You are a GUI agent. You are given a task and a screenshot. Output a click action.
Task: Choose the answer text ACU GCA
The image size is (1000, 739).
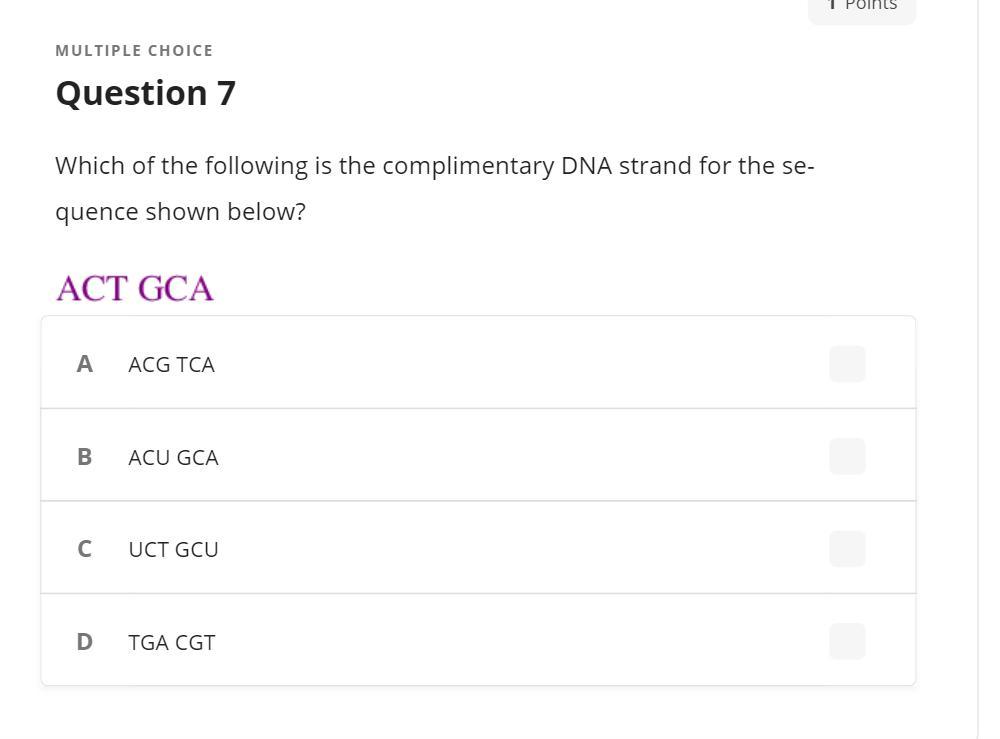(173, 458)
